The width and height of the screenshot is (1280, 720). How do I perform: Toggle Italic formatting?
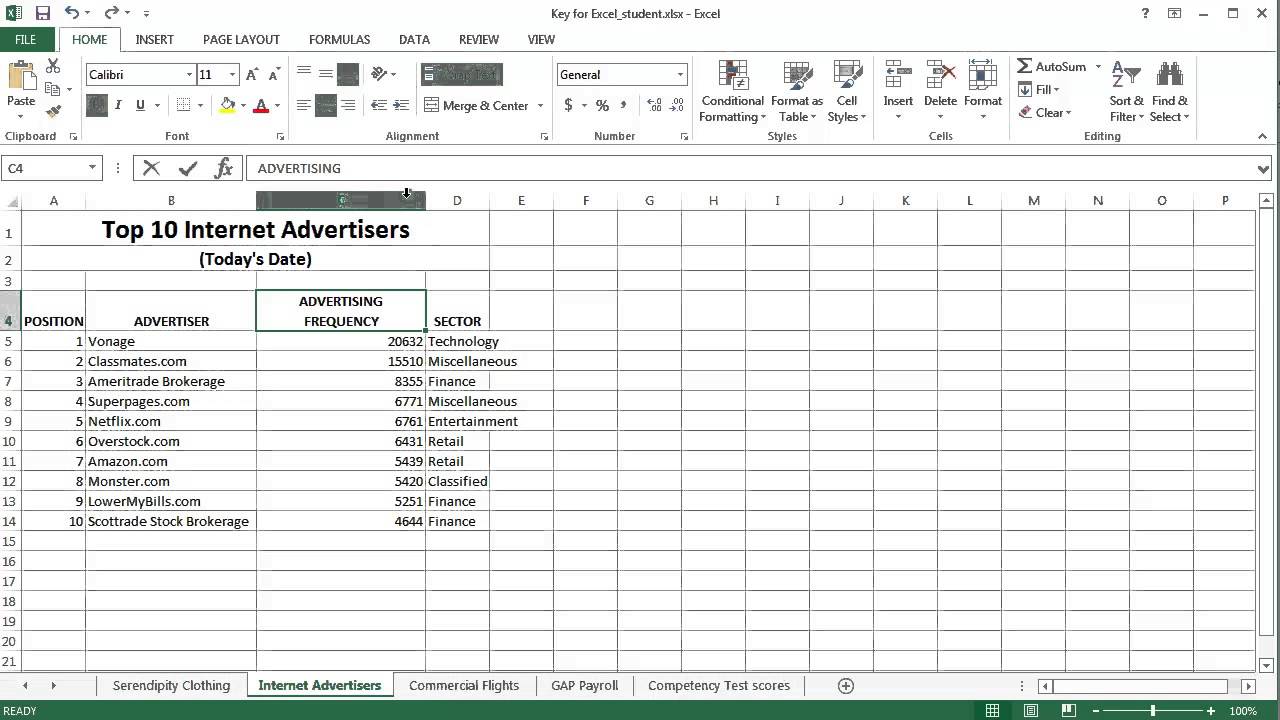tap(118, 105)
